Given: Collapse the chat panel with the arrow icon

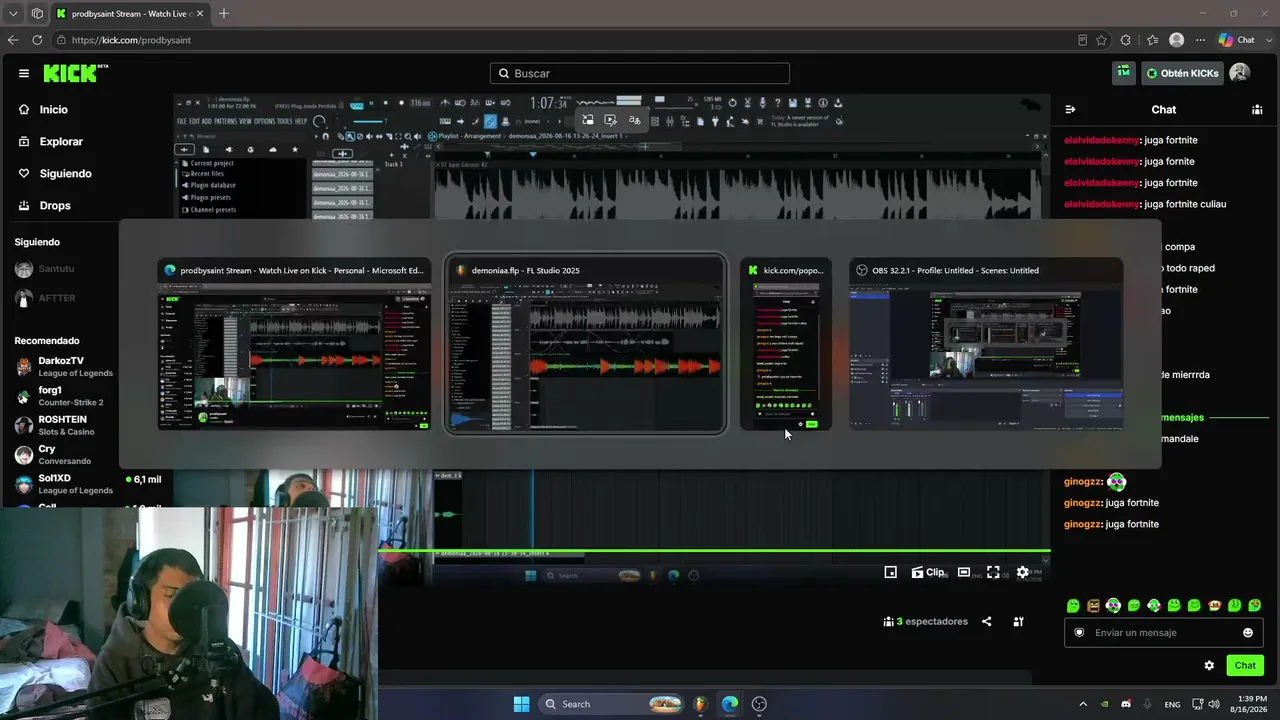Looking at the screenshot, I should (1070, 110).
